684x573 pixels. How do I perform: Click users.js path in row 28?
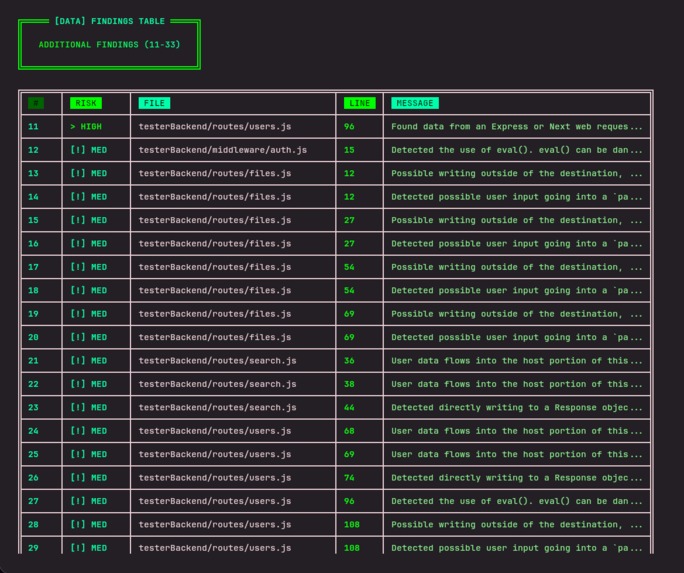pyautogui.click(x=215, y=524)
